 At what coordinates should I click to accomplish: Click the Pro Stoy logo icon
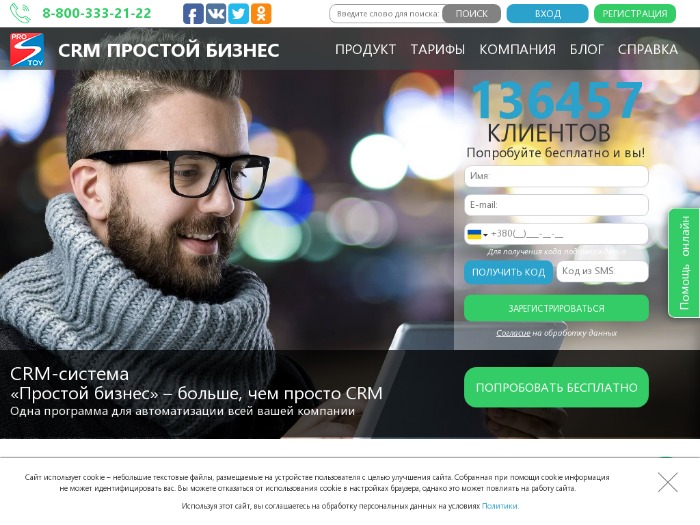click(x=27, y=50)
